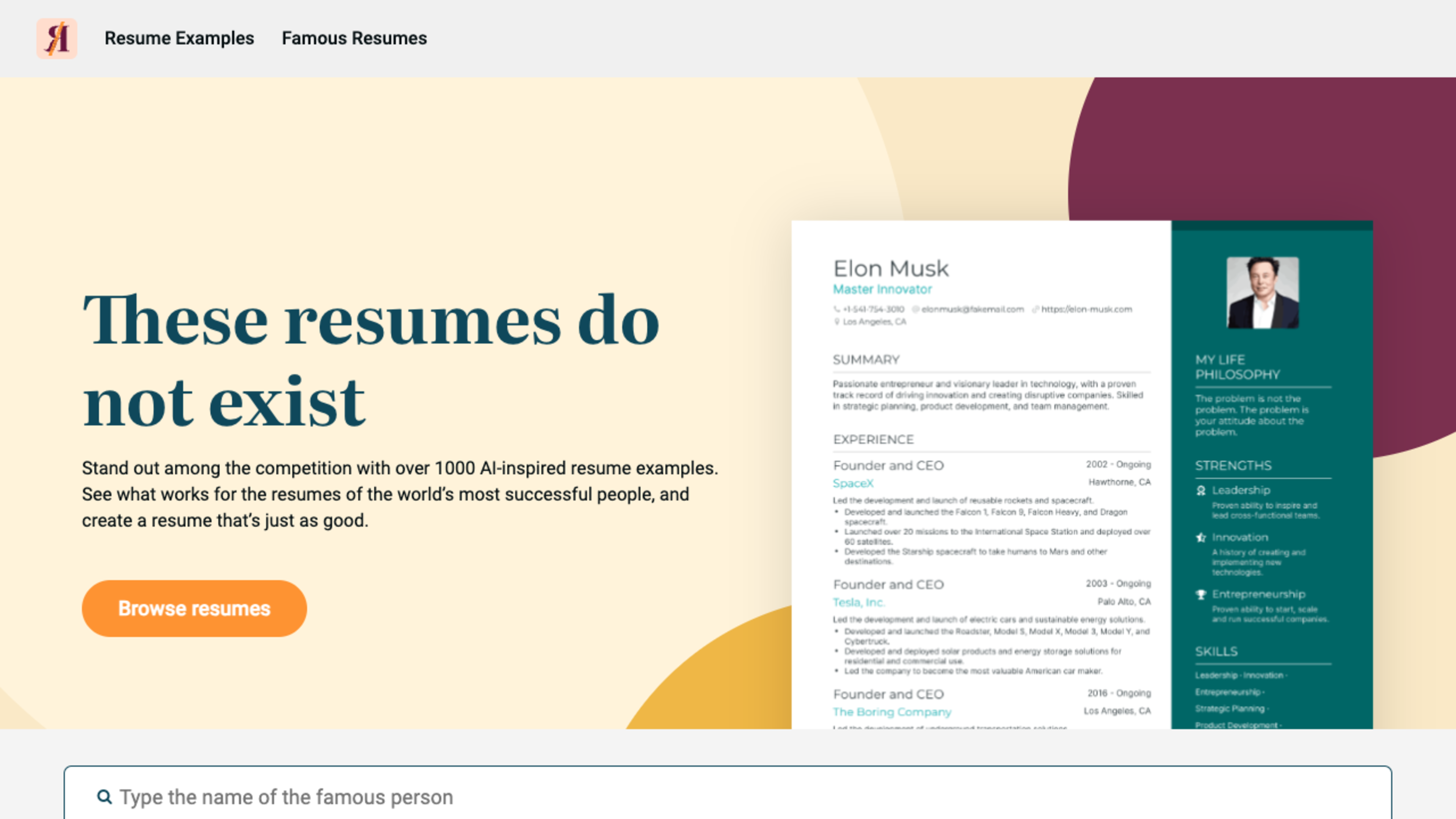Click the STRENGTHS sidebar heading
The width and height of the screenshot is (1456, 819).
(x=1233, y=466)
